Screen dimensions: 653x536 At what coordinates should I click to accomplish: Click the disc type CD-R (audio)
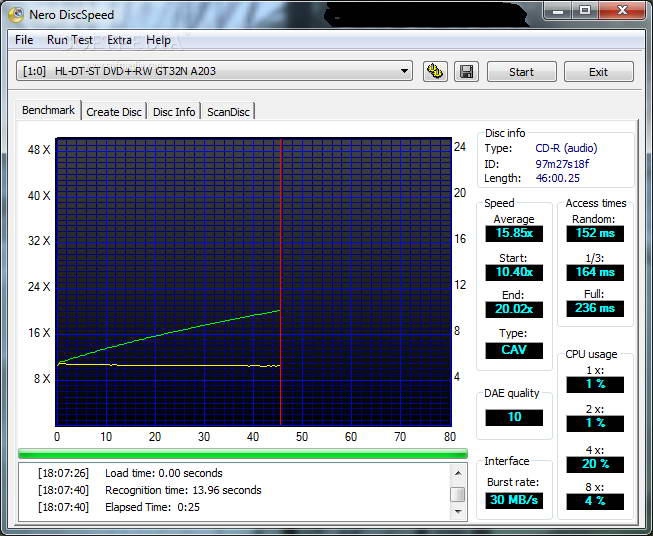(x=566, y=148)
